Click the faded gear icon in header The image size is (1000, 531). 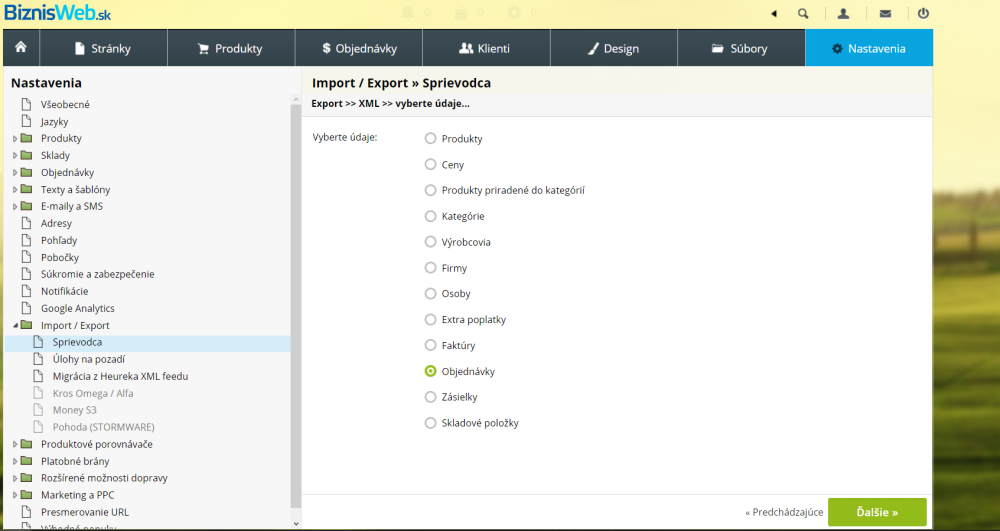click(x=514, y=13)
